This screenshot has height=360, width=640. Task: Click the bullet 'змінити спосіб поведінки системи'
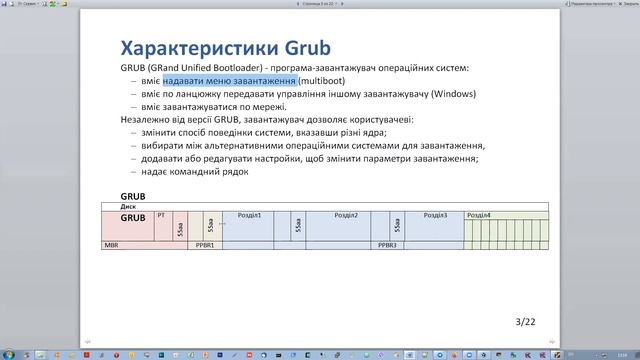[x=264, y=133]
